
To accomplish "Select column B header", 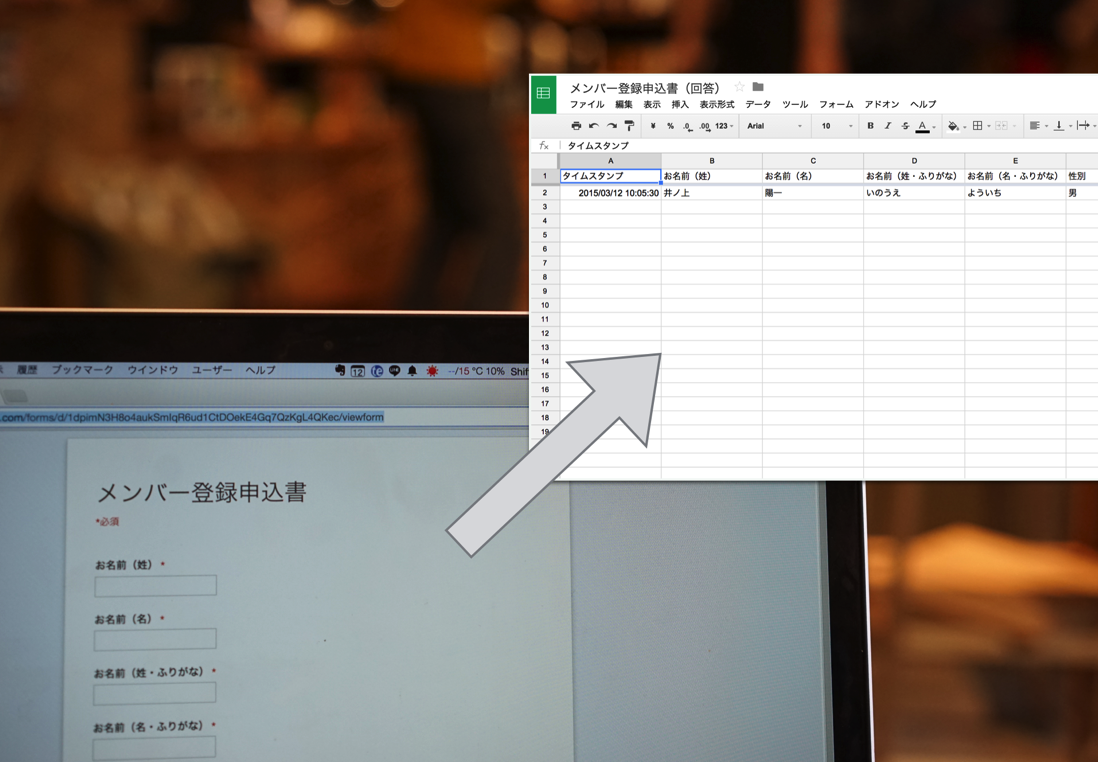I will (x=712, y=161).
